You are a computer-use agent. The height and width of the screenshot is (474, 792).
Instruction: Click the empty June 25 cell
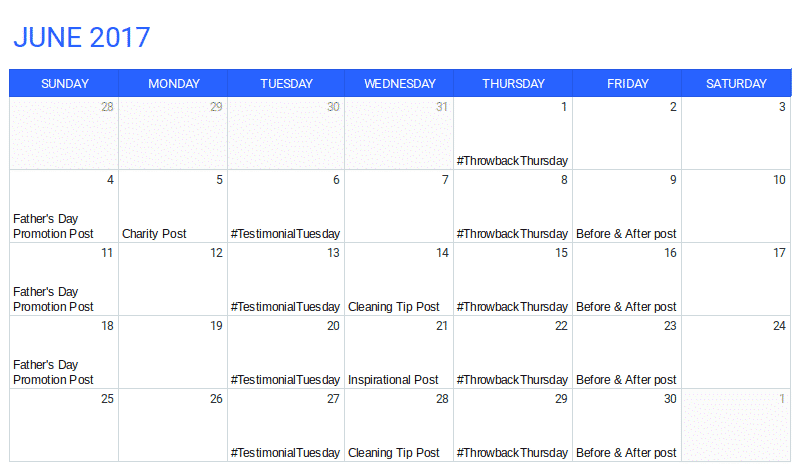coord(64,425)
